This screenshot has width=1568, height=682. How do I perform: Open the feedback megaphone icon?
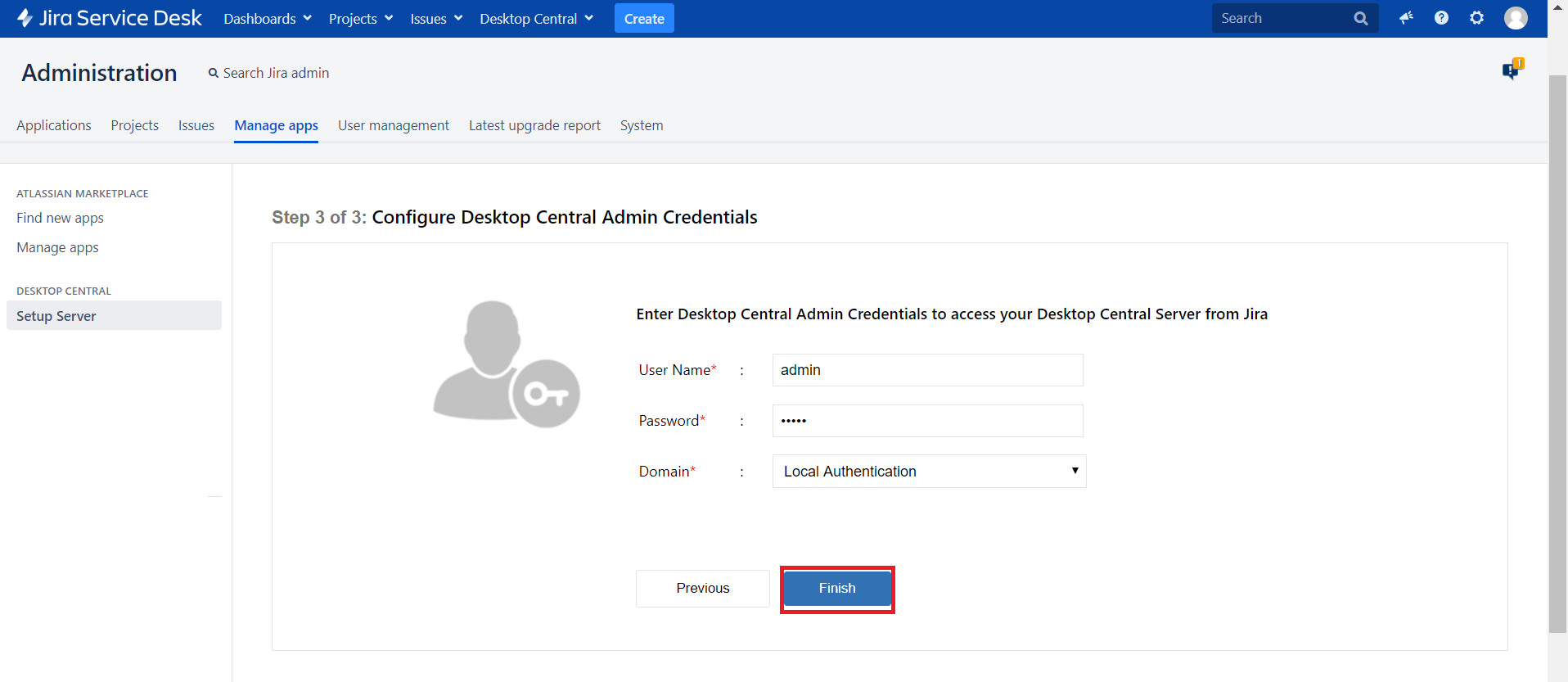point(1406,18)
